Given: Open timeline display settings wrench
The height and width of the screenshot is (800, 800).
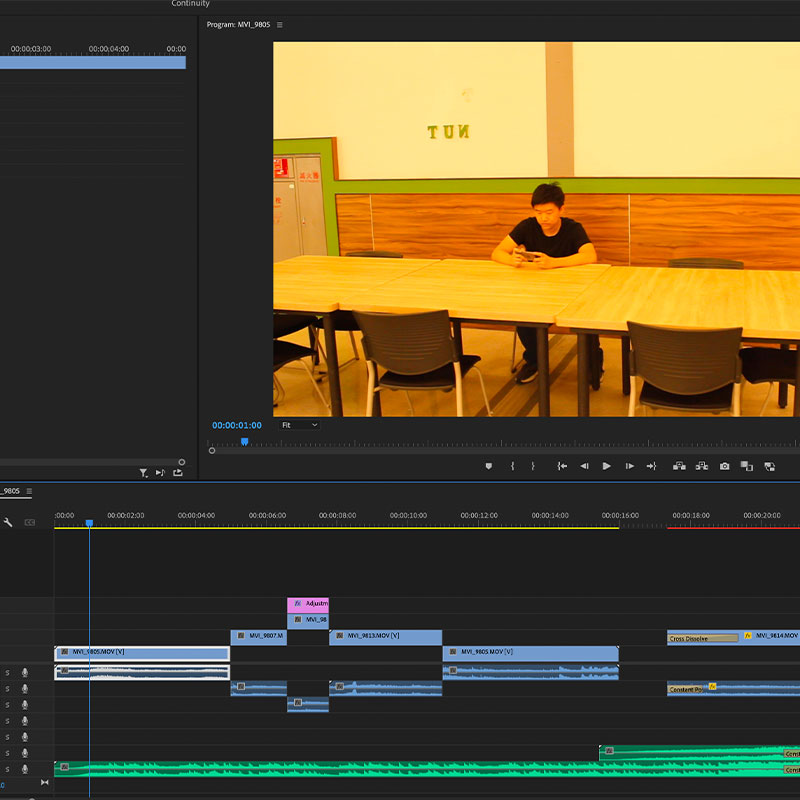Looking at the screenshot, I should 8,522.
